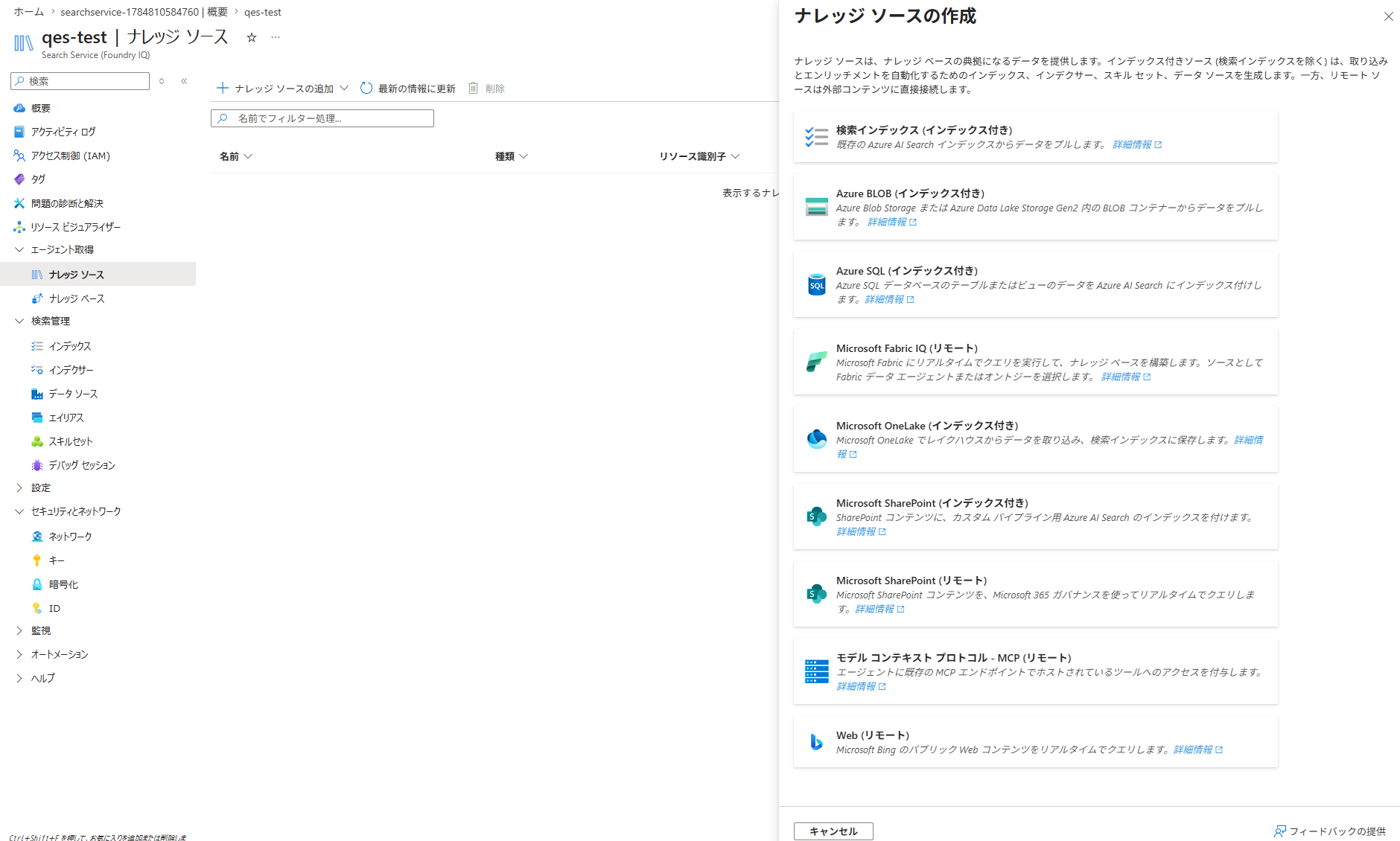Select Microsoft Fabric IQ (リモート) card icon

[816, 362]
